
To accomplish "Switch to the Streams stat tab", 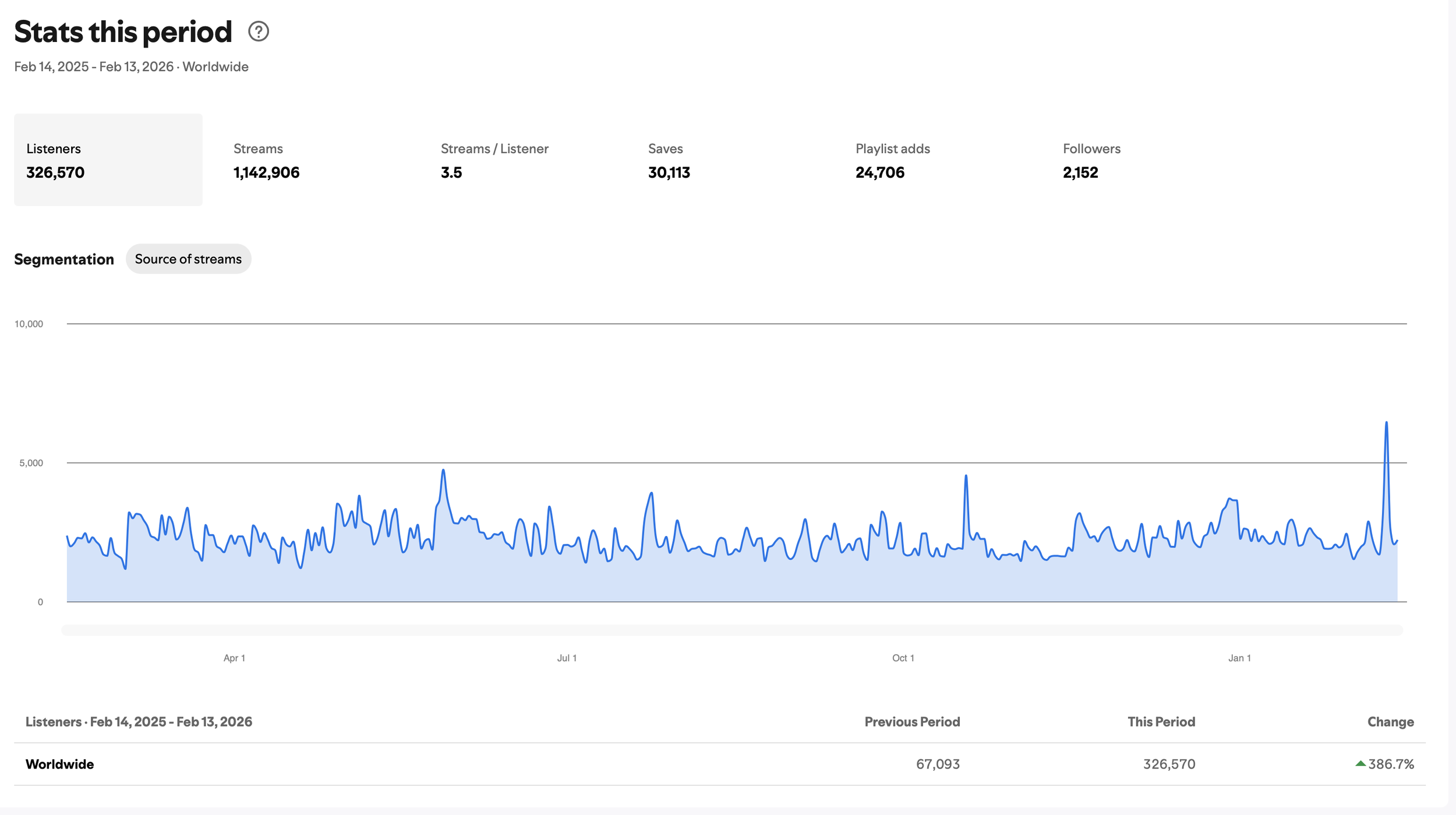I will click(x=266, y=161).
